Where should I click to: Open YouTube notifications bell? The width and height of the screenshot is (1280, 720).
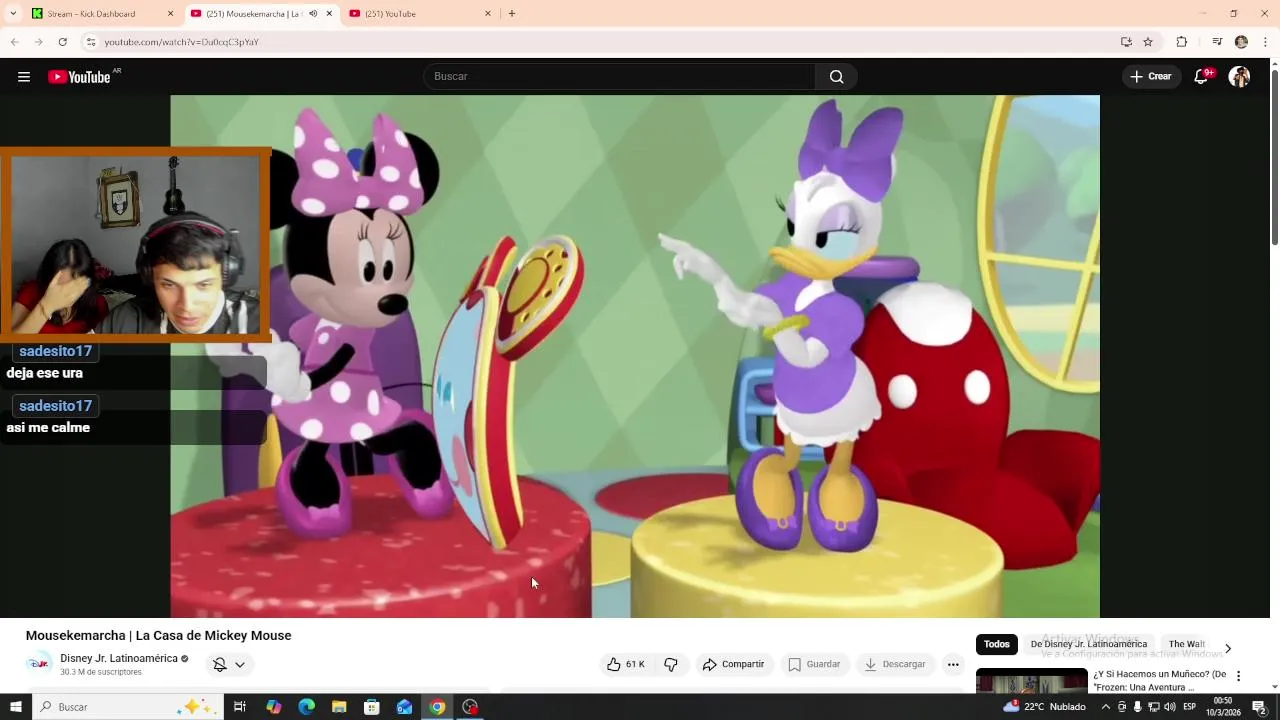pos(1202,77)
